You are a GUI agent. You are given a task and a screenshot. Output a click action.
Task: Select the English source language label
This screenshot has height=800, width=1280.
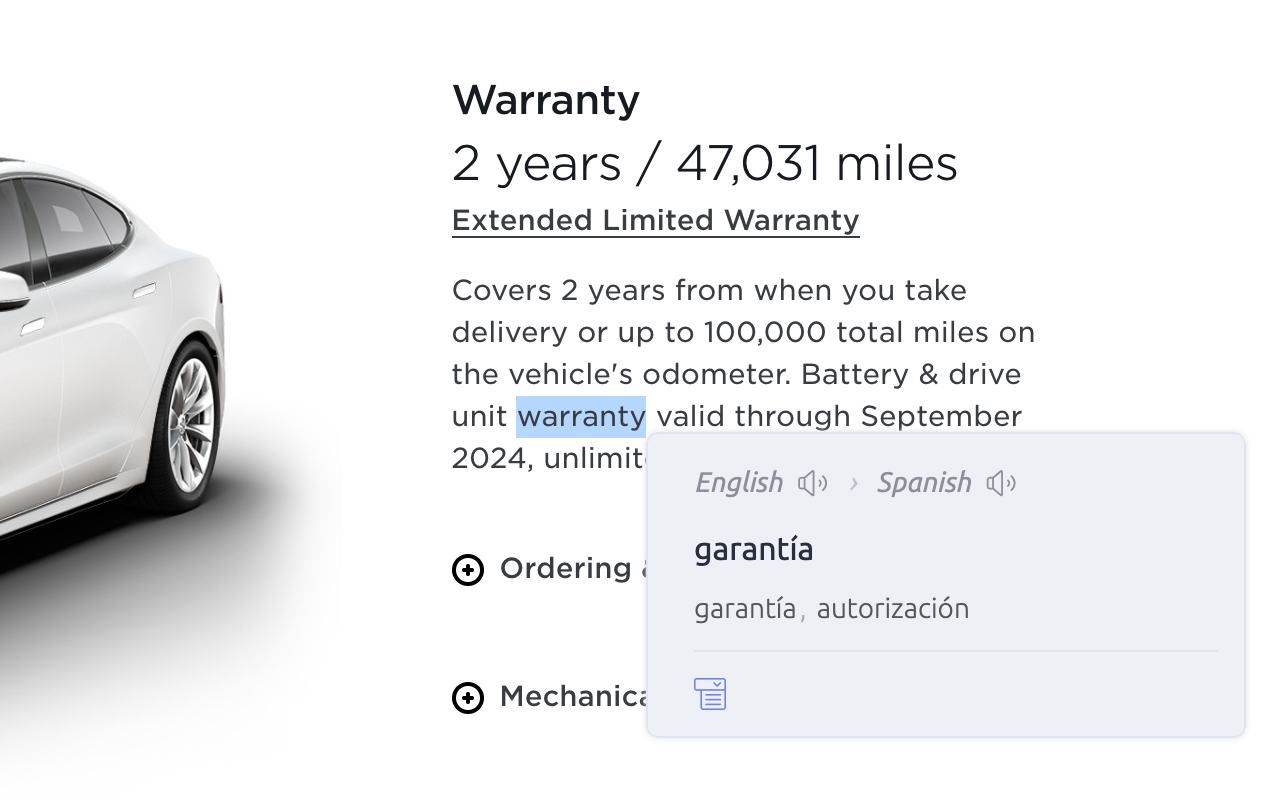click(x=739, y=483)
